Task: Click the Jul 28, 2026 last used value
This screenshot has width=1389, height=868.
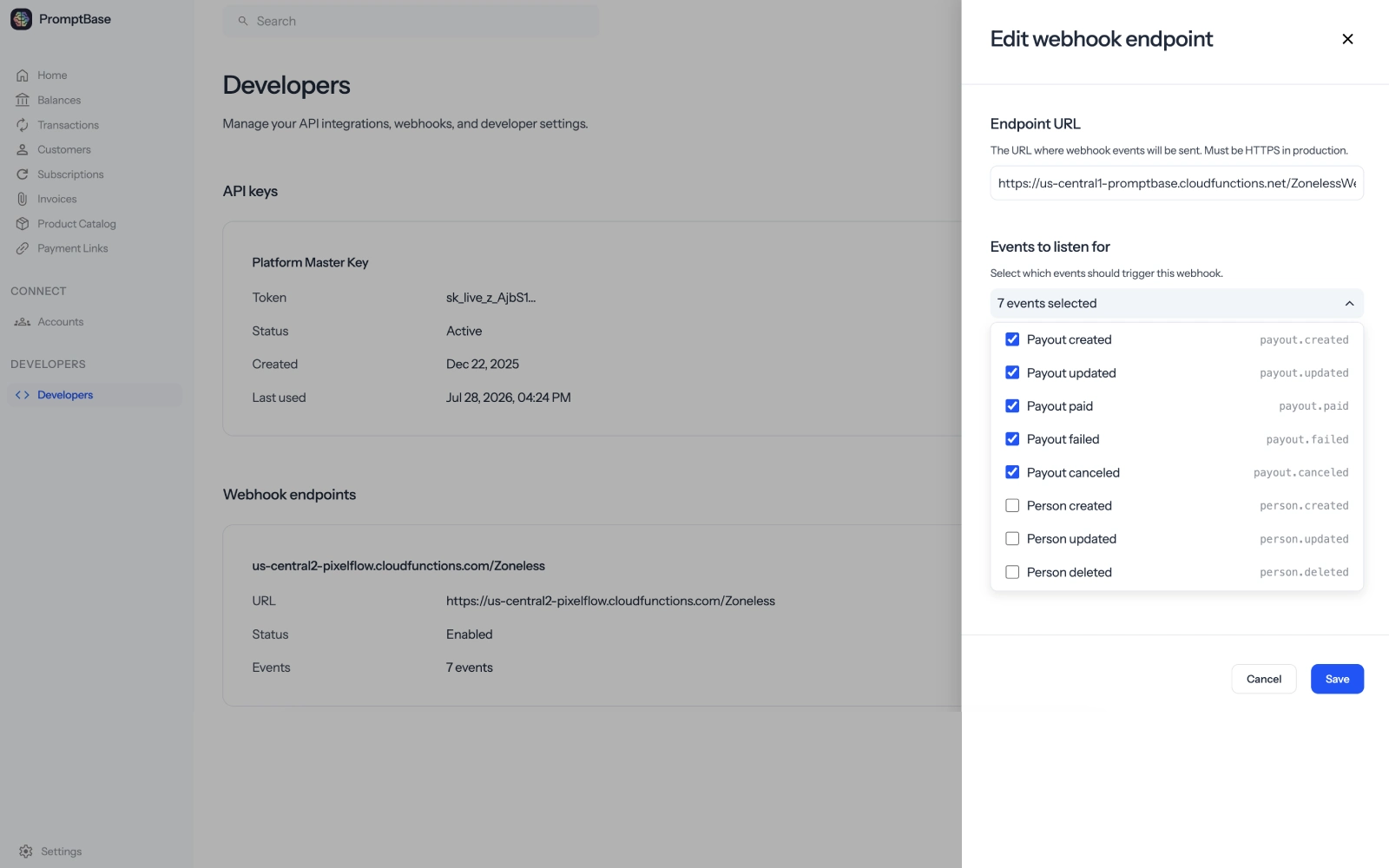Action: point(508,398)
